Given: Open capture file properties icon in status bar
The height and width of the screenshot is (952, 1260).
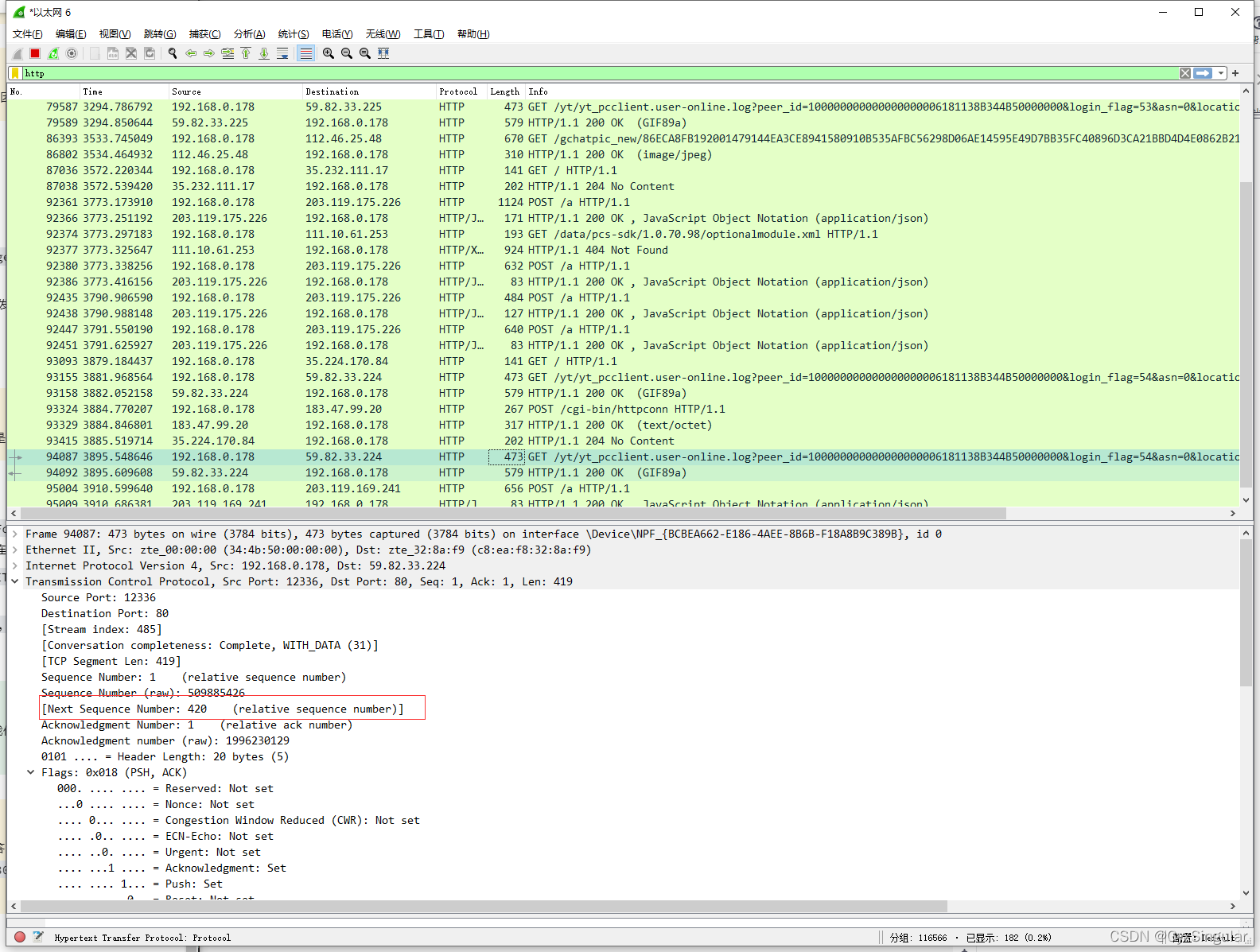Looking at the screenshot, I should click(x=38, y=937).
